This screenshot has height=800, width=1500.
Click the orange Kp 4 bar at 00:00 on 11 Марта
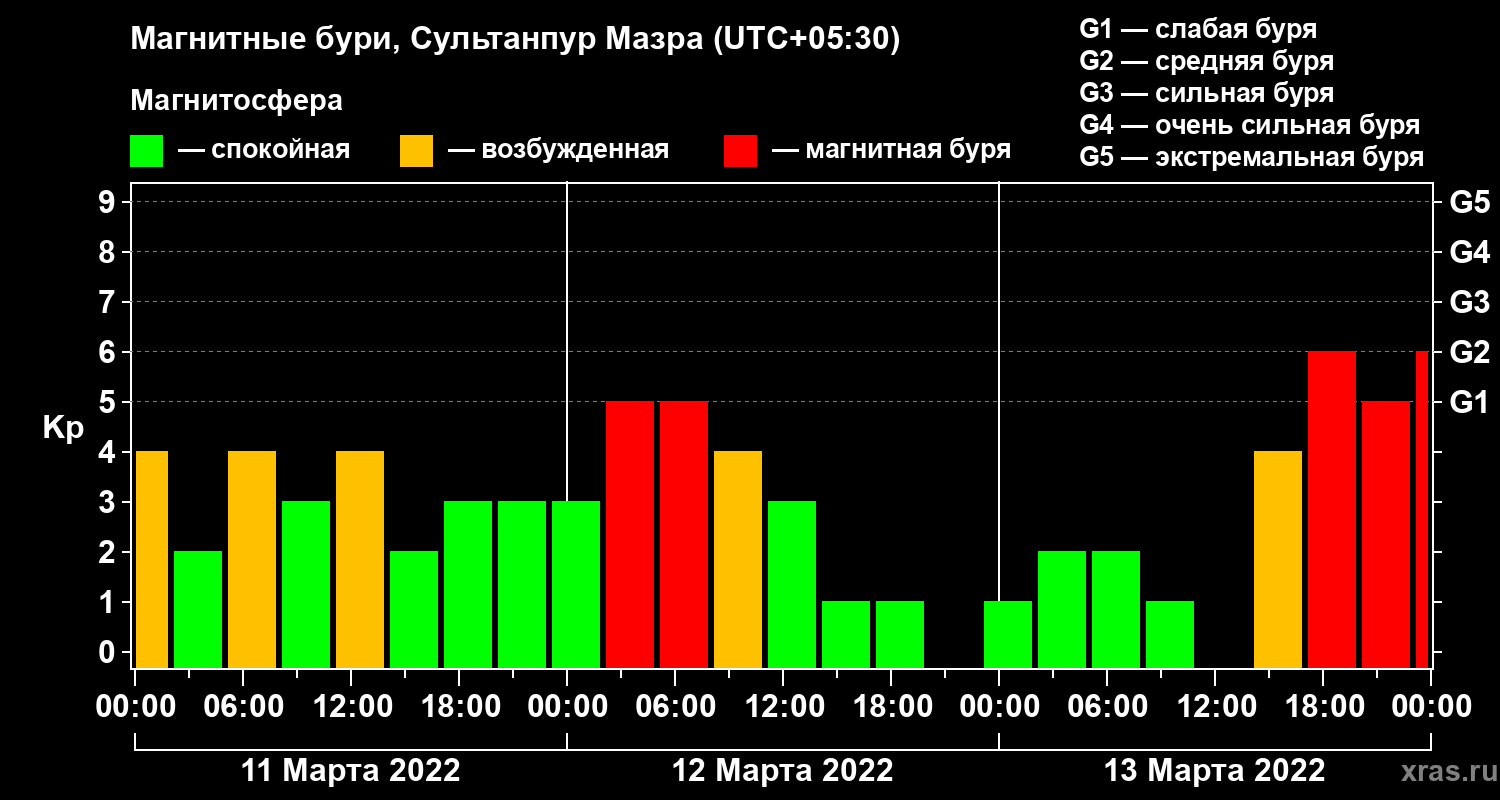[x=152, y=560]
